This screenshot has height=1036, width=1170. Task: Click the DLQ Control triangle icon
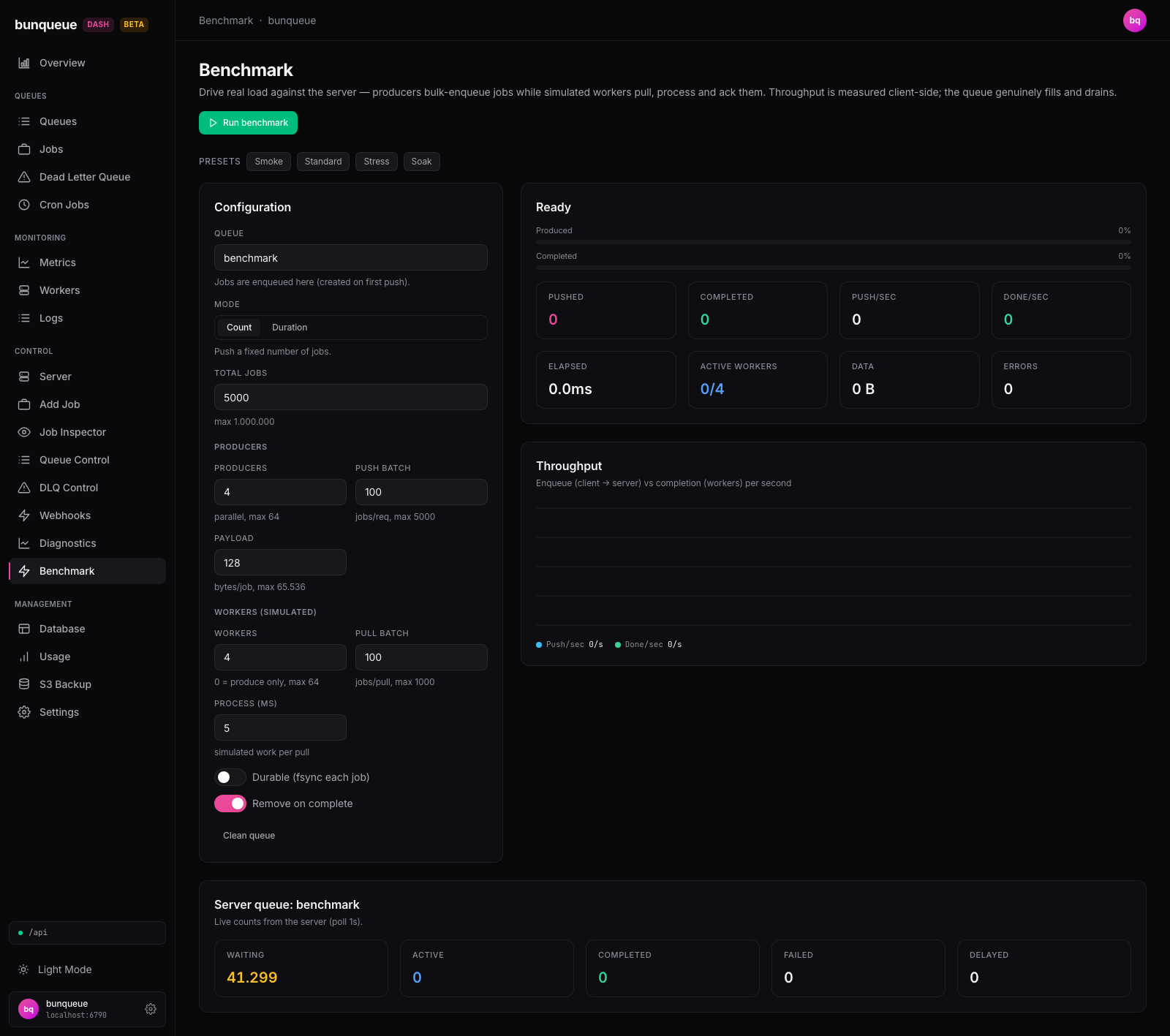(24, 488)
